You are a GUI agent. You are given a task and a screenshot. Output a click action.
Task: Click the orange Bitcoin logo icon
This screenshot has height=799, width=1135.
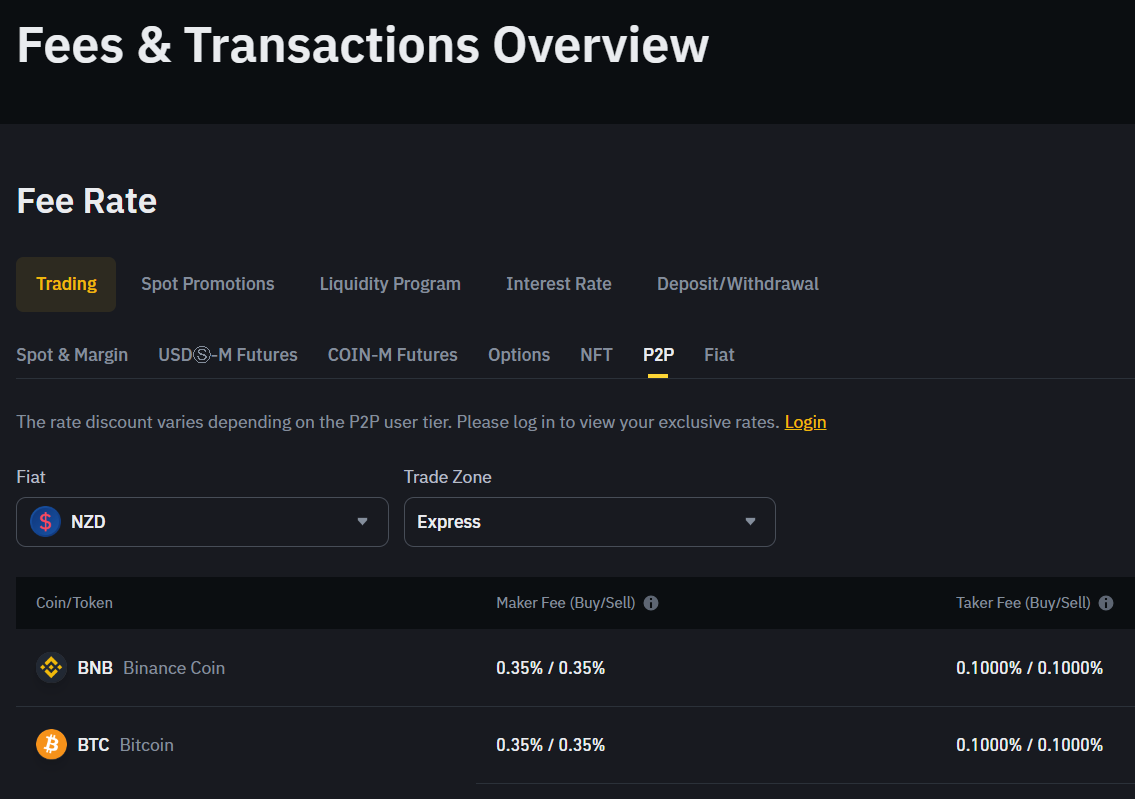(x=51, y=745)
